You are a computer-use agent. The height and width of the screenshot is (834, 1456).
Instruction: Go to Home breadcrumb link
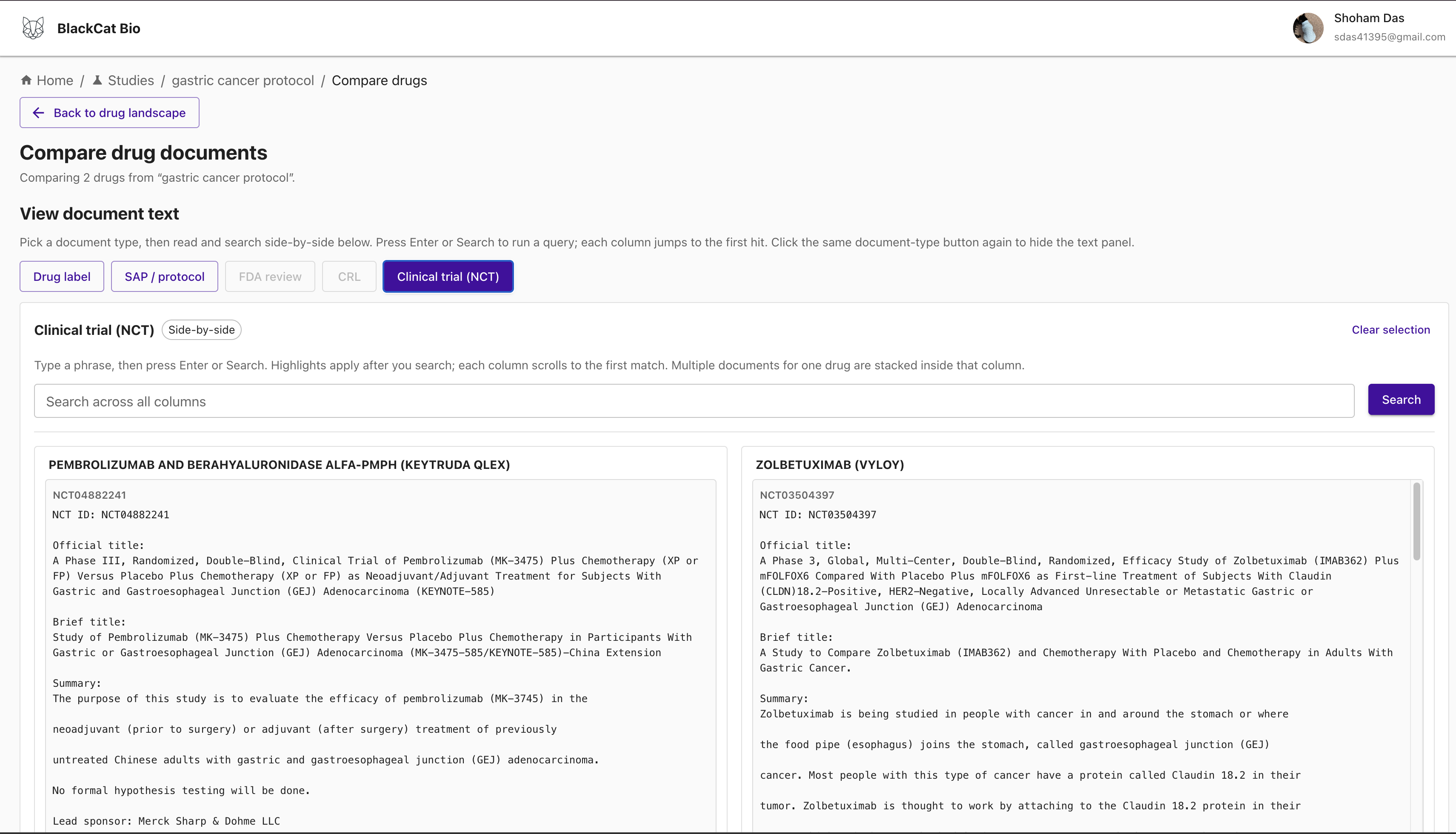click(55, 80)
